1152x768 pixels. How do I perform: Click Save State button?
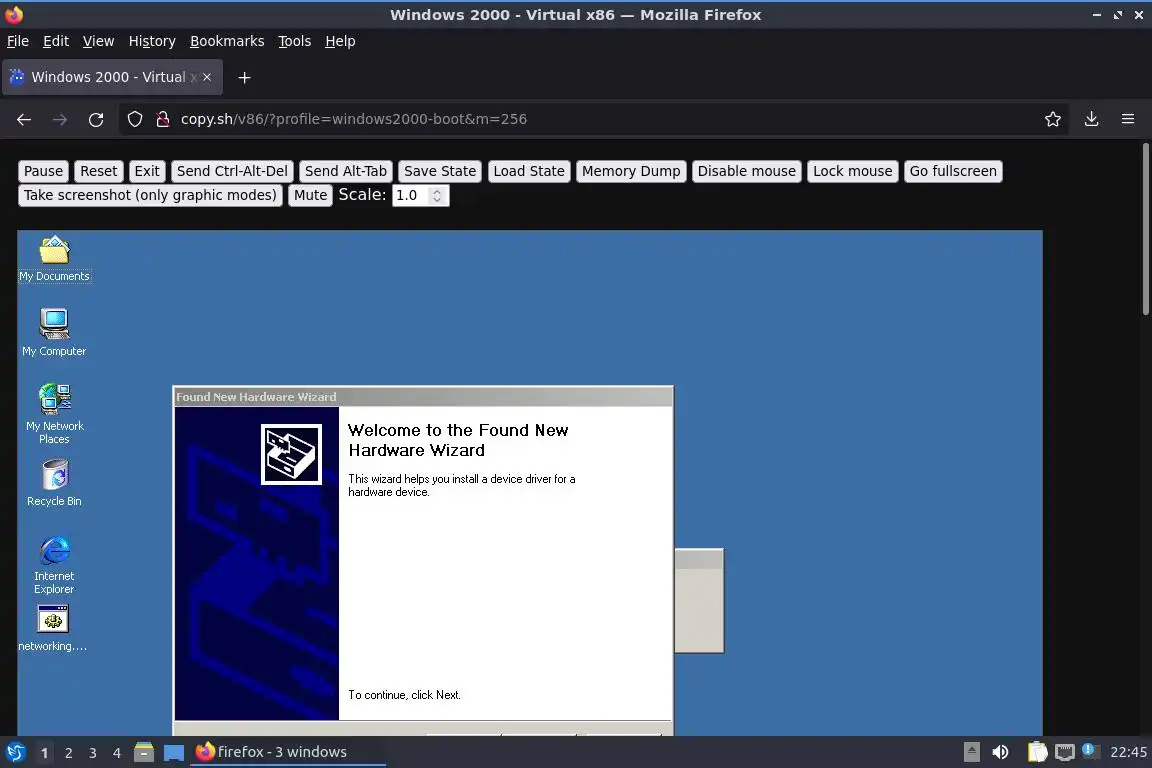click(440, 171)
